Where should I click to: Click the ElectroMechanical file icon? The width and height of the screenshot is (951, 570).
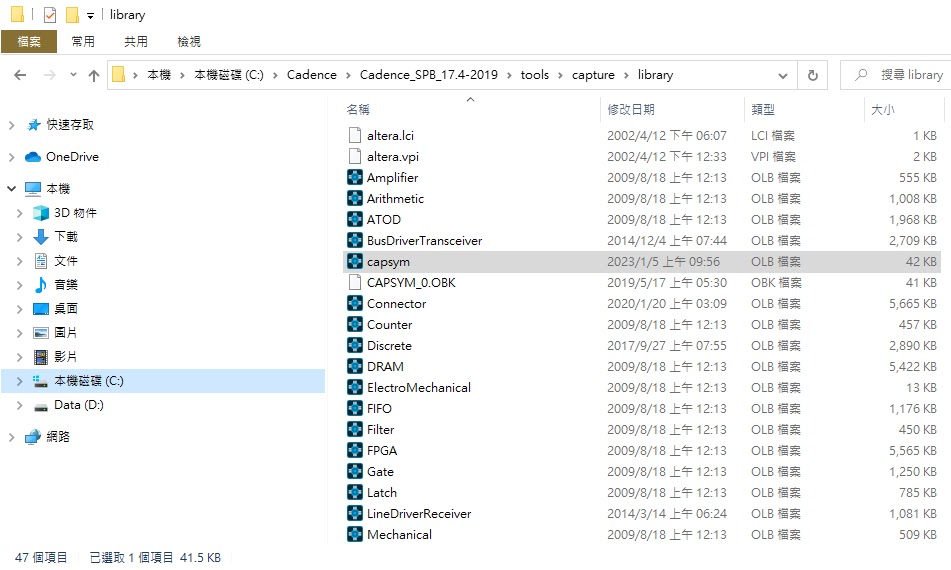coord(355,387)
